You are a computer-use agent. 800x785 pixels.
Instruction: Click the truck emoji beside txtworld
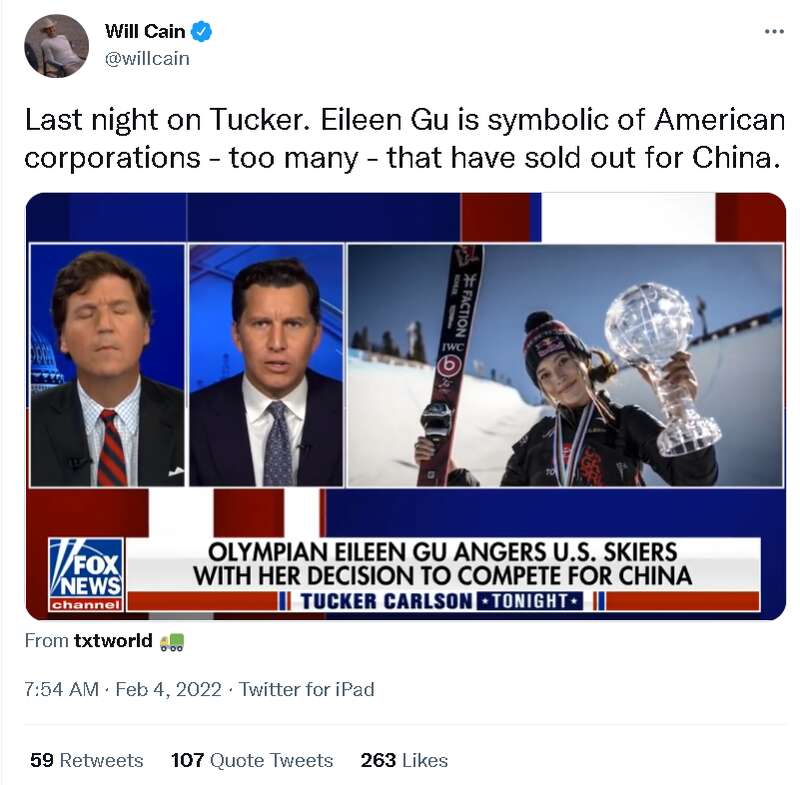pos(172,642)
